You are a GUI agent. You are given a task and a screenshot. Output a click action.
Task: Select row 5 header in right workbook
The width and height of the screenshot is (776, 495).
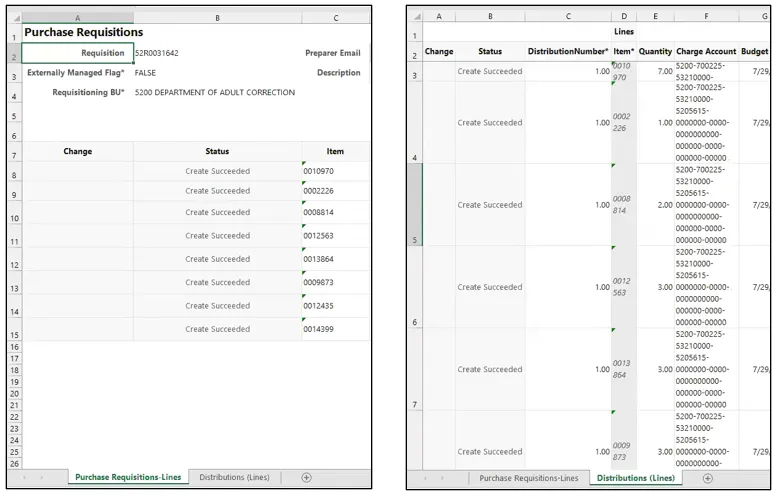click(x=414, y=204)
